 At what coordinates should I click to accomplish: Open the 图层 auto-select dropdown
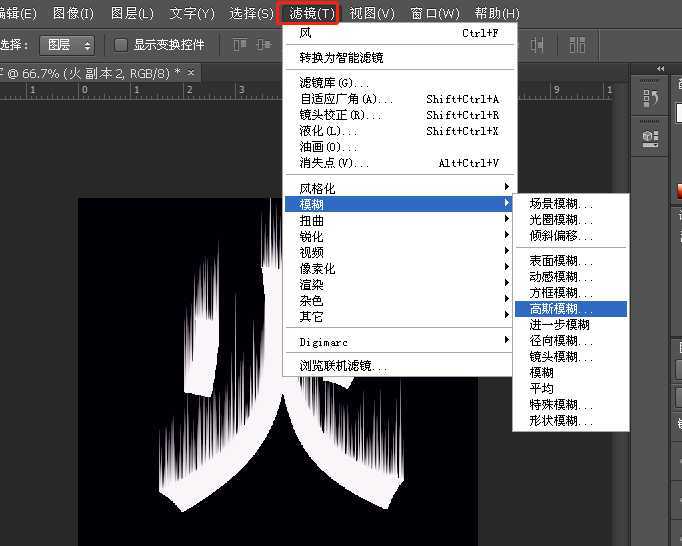[67, 45]
